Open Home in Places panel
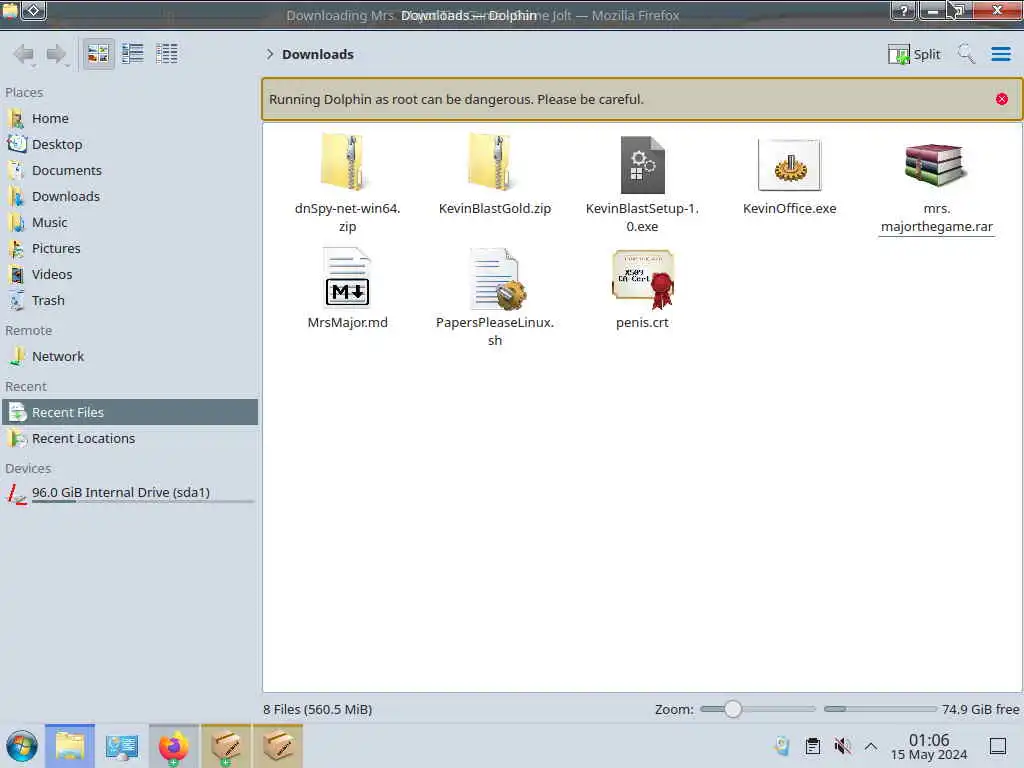Image resolution: width=1024 pixels, height=768 pixels. [129, 118]
